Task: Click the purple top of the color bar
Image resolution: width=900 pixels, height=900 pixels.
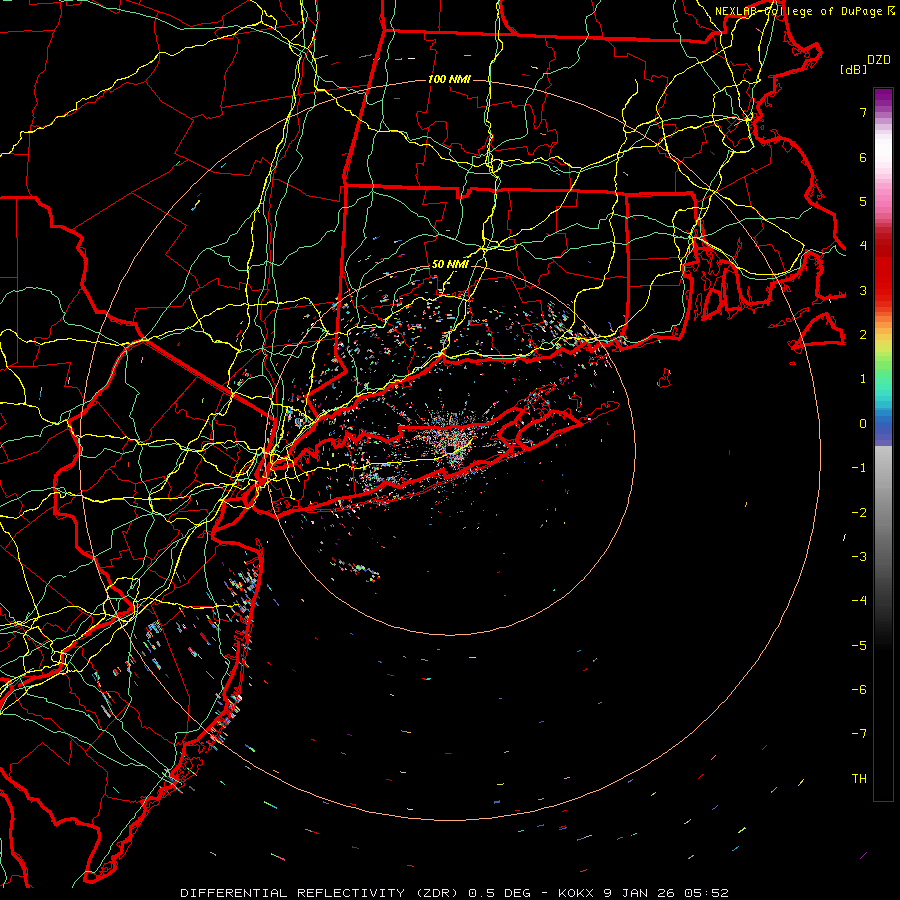Action: (x=883, y=98)
